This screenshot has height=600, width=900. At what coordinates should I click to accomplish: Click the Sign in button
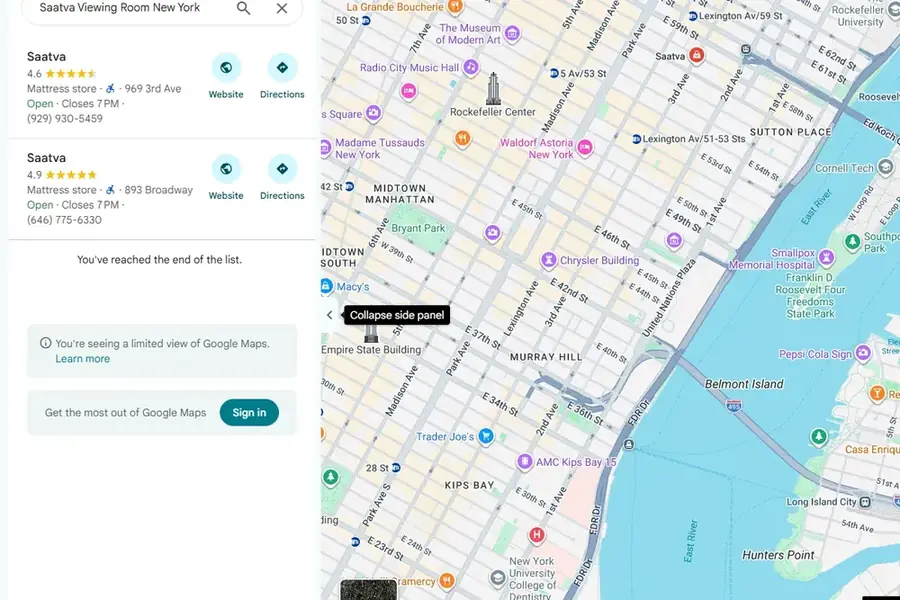coord(249,412)
